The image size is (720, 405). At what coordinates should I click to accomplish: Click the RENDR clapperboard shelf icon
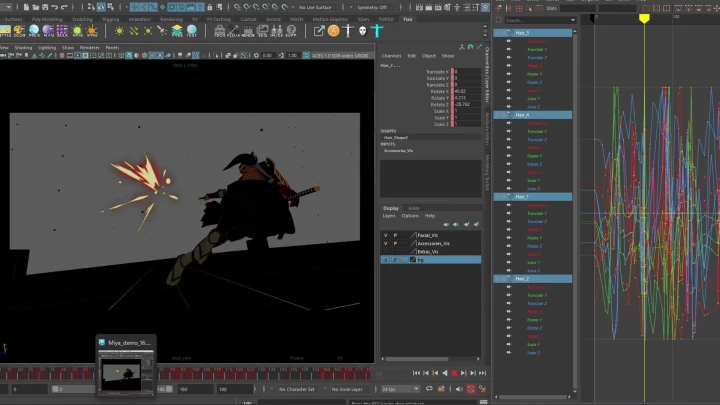click(248, 31)
